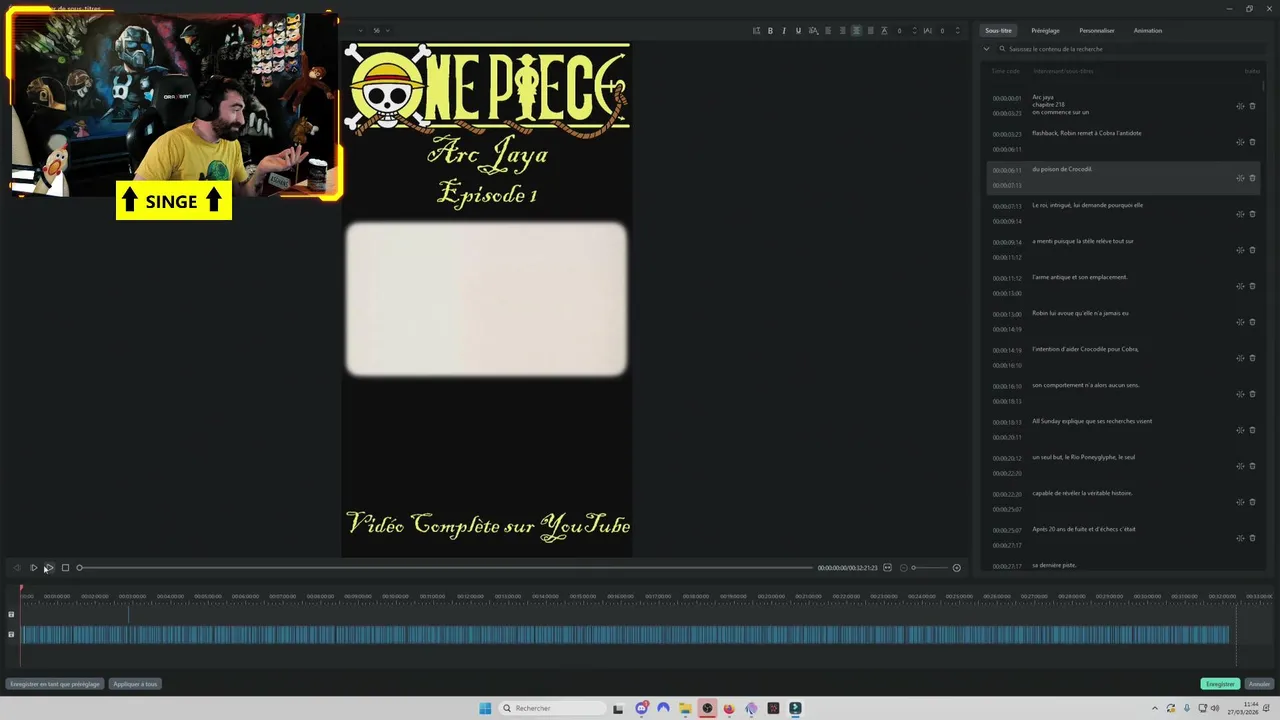Click the taskbar Rechercher search box
The image size is (1280, 720).
click(x=553, y=708)
